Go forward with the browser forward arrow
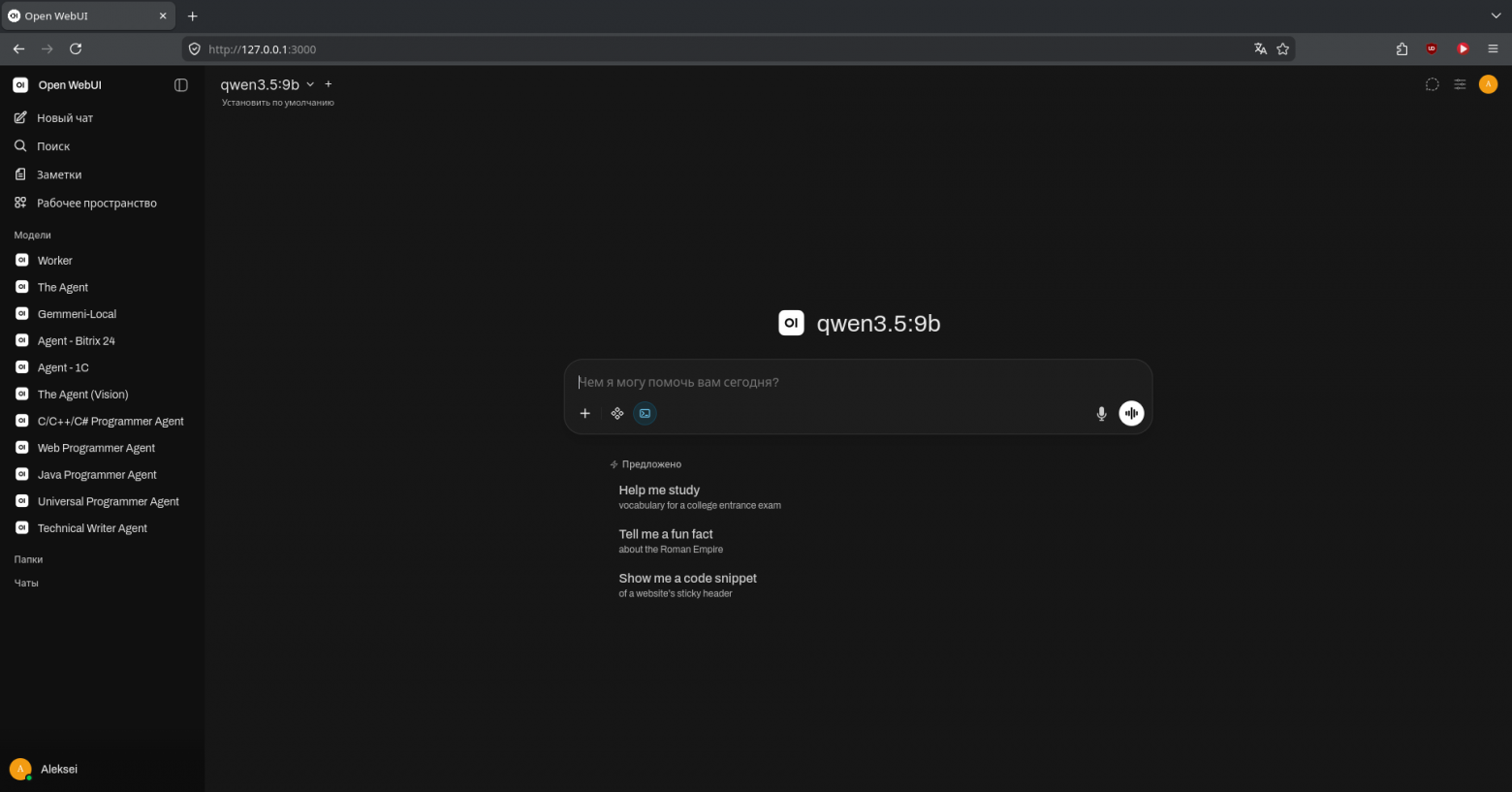 pyautogui.click(x=47, y=48)
